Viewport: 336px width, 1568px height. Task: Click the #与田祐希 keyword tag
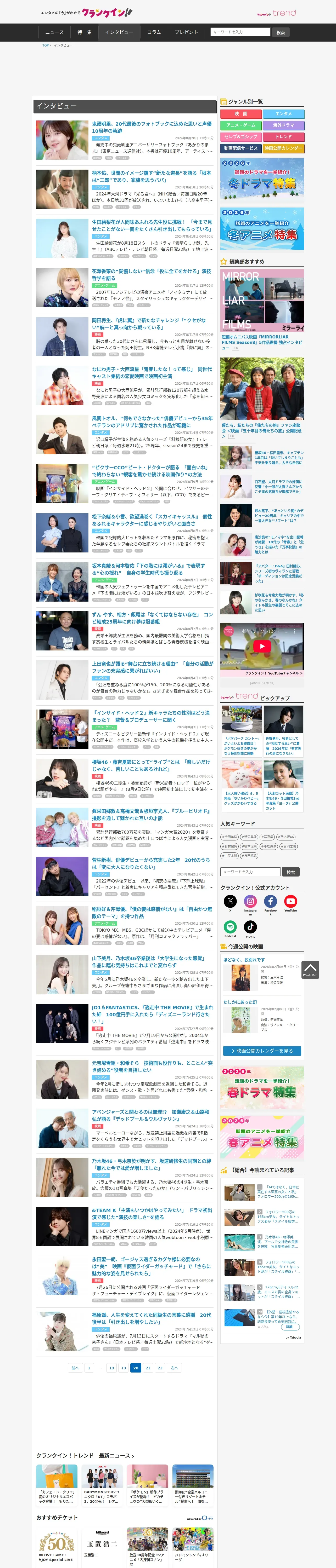(249, 855)
